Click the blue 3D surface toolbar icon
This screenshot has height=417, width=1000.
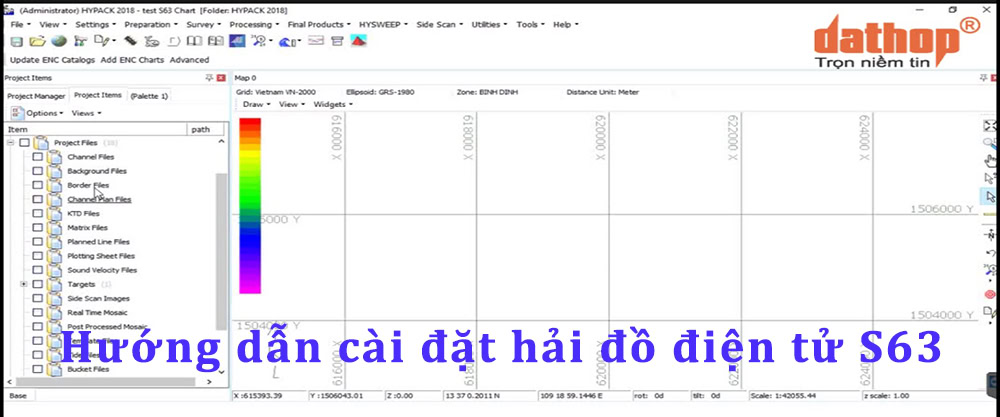tap(237, 41)
